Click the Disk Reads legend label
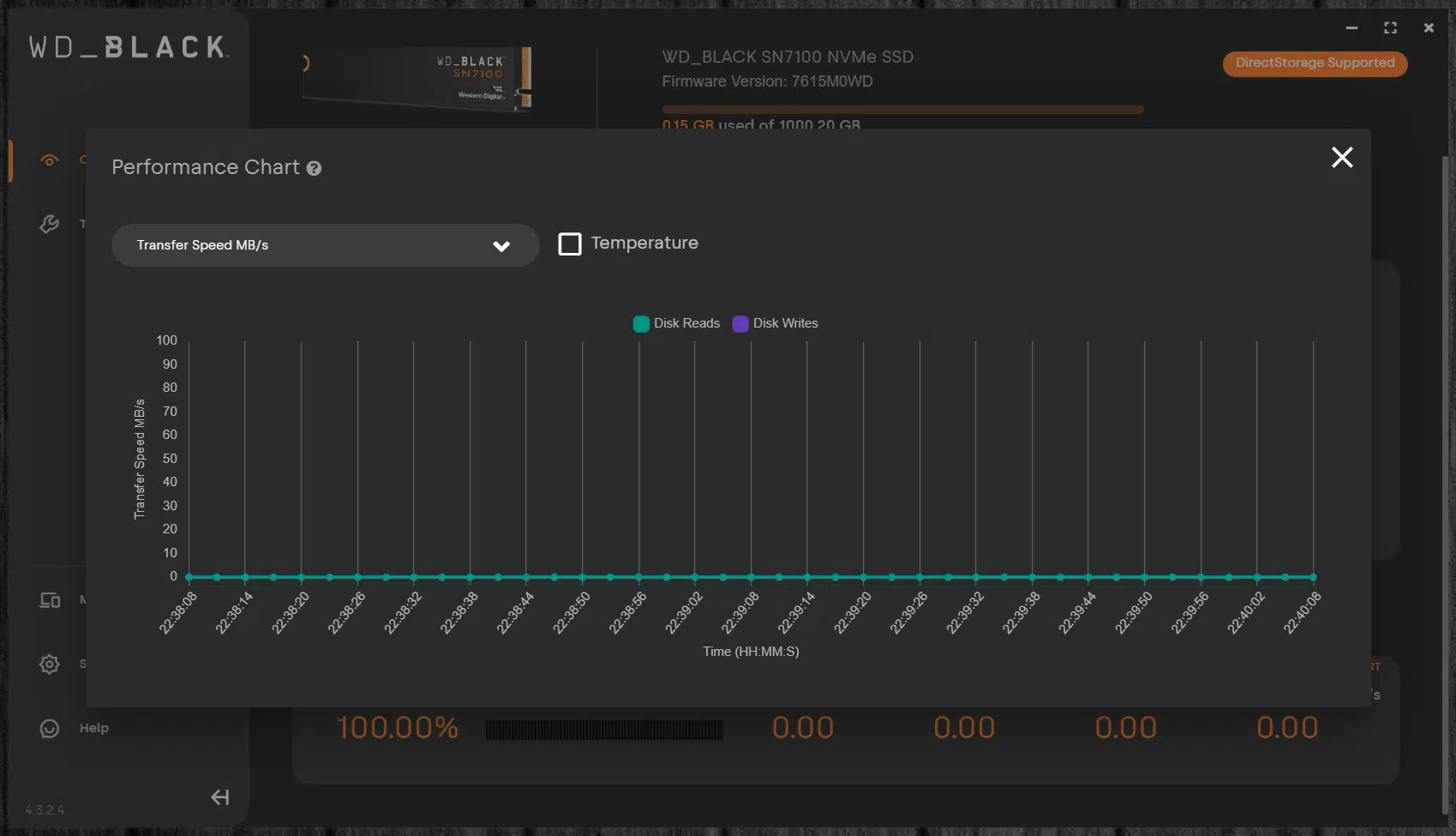 [x=686, y=323]
